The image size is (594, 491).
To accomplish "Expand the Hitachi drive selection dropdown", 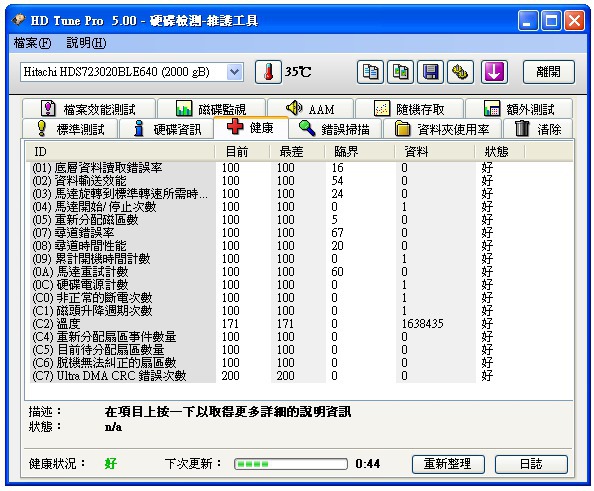I will click(x=234, y=72).
